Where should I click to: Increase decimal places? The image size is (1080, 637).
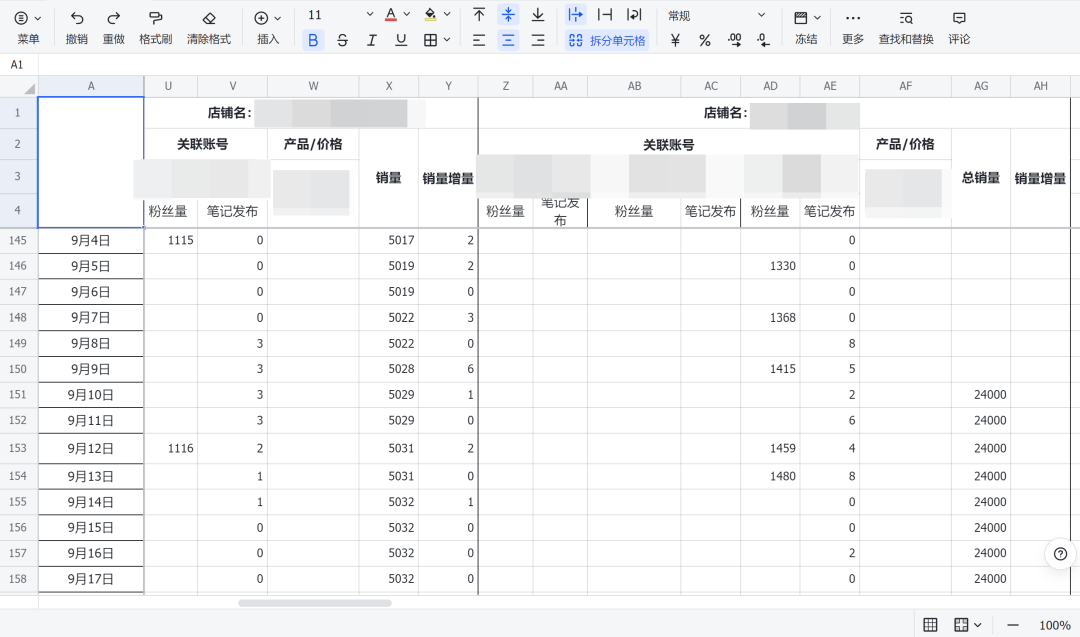(733, 38)
